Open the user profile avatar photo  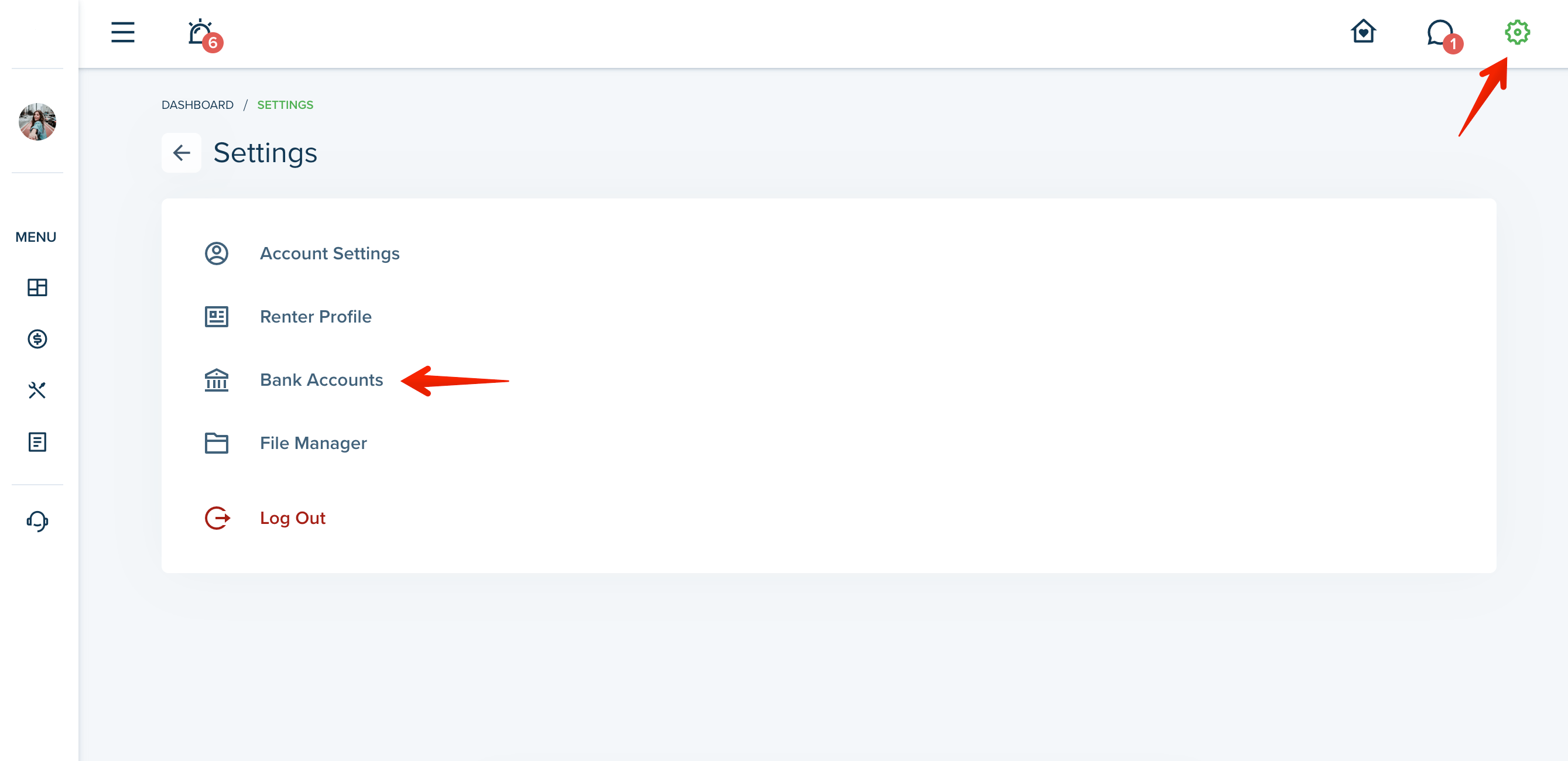coord(37,122)
